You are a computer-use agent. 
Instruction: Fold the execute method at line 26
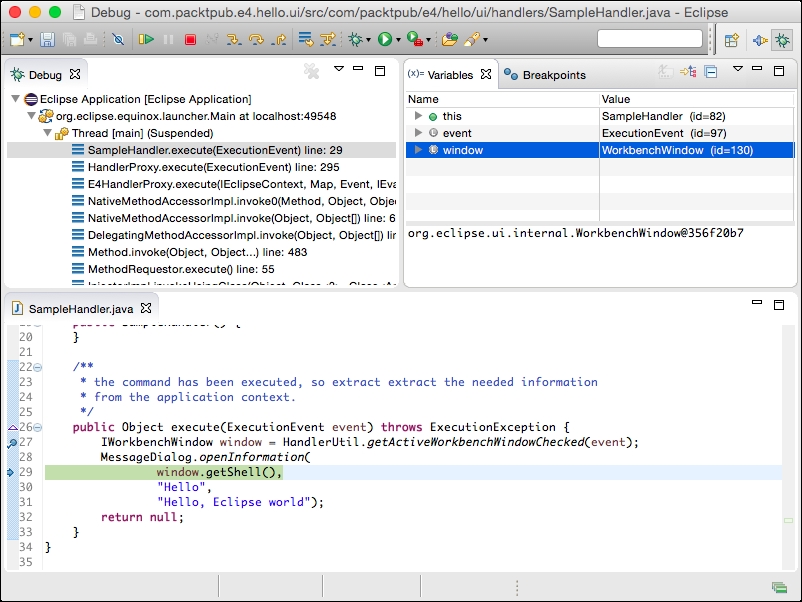[38, 427]
